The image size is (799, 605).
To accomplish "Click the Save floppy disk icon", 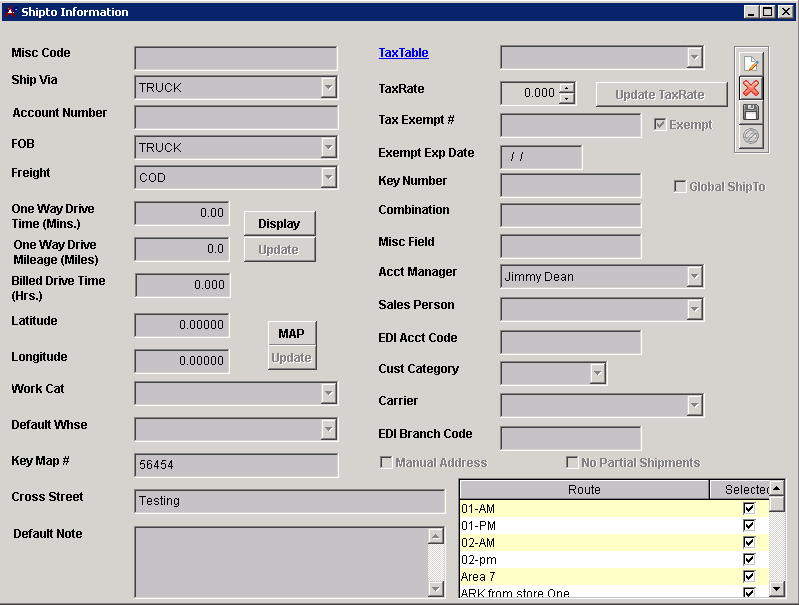I will [750, 113].
